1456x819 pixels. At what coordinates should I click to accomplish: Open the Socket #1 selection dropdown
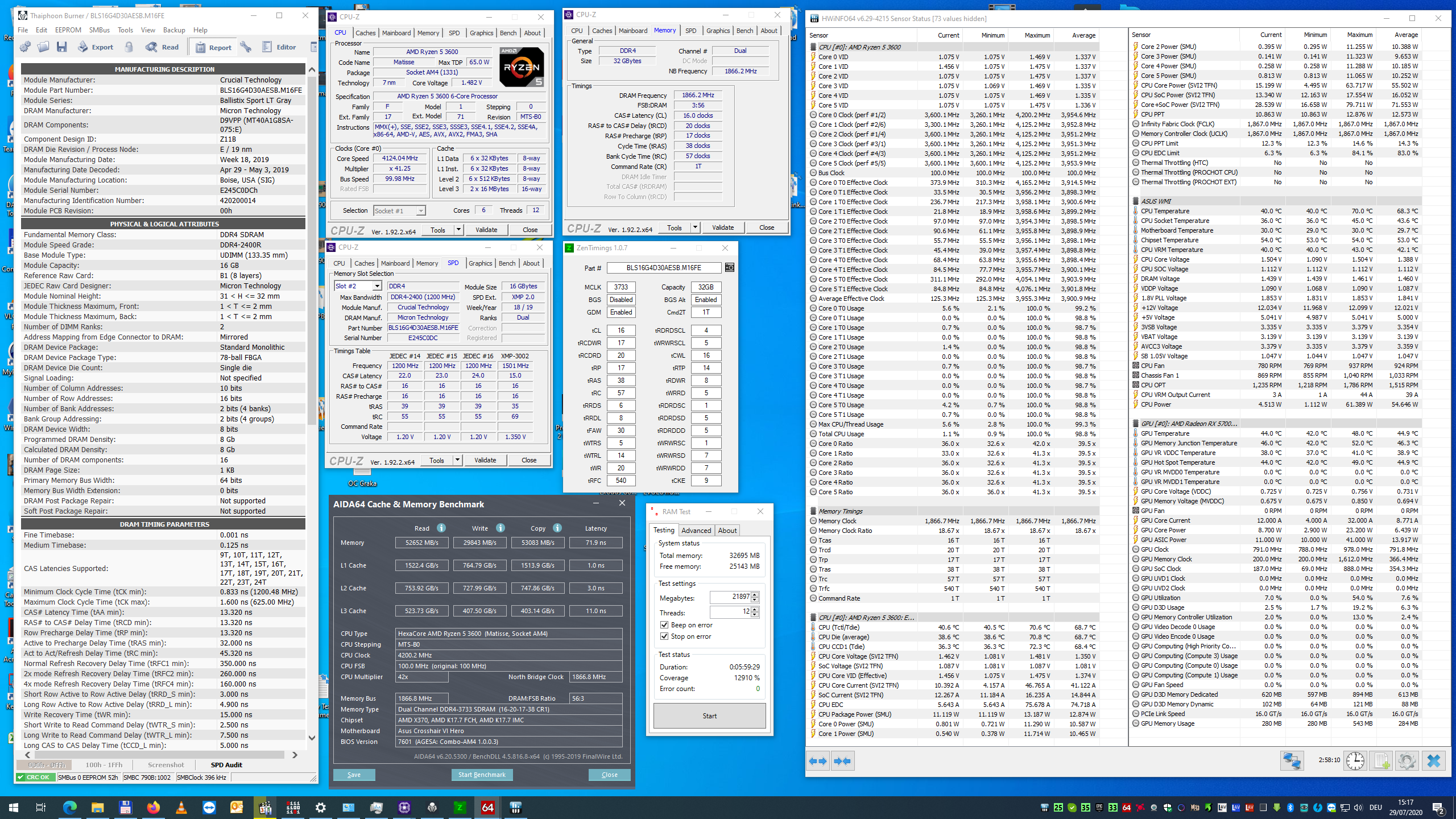click(420, 211)
